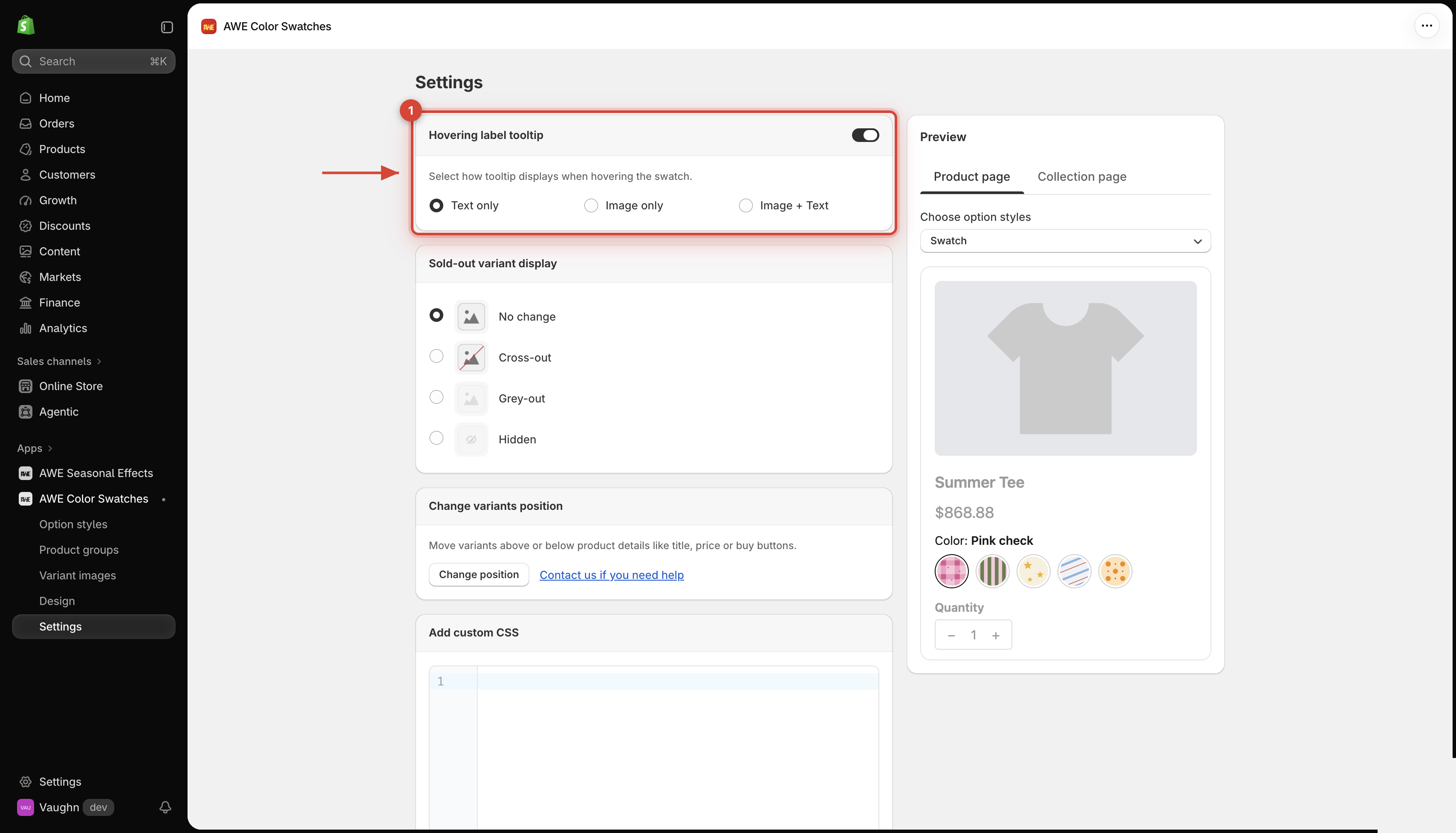
Task: Open Variant images submenu item
Action: click(x=77, y=576)
